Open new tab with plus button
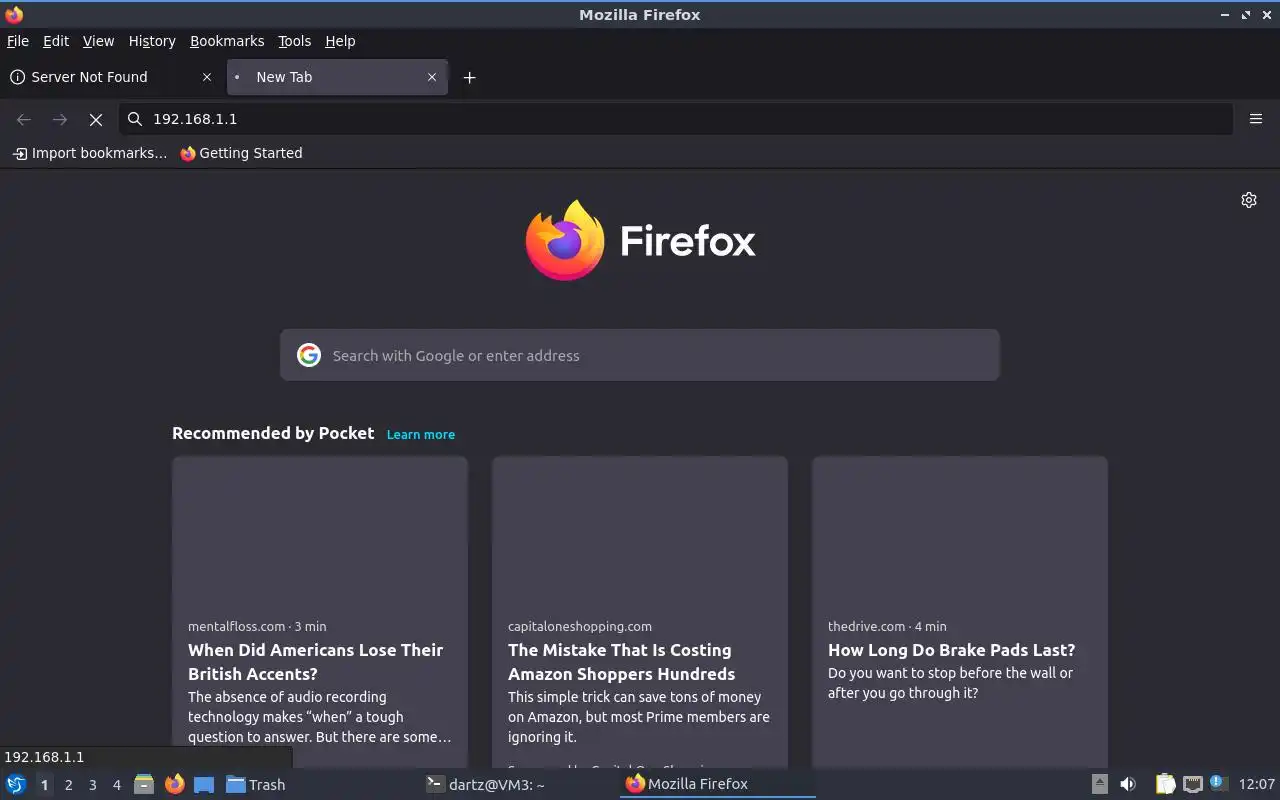This screenshot has width=1280, height=800. click(469, 77)
